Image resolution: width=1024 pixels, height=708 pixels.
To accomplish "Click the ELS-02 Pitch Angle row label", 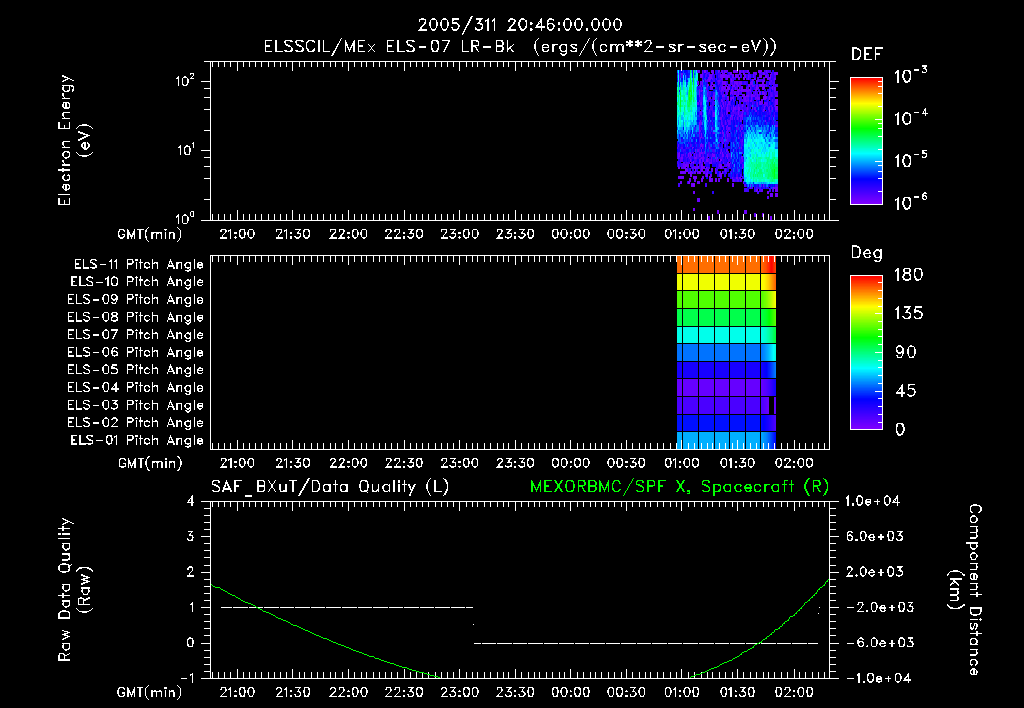I will (135, 423).
